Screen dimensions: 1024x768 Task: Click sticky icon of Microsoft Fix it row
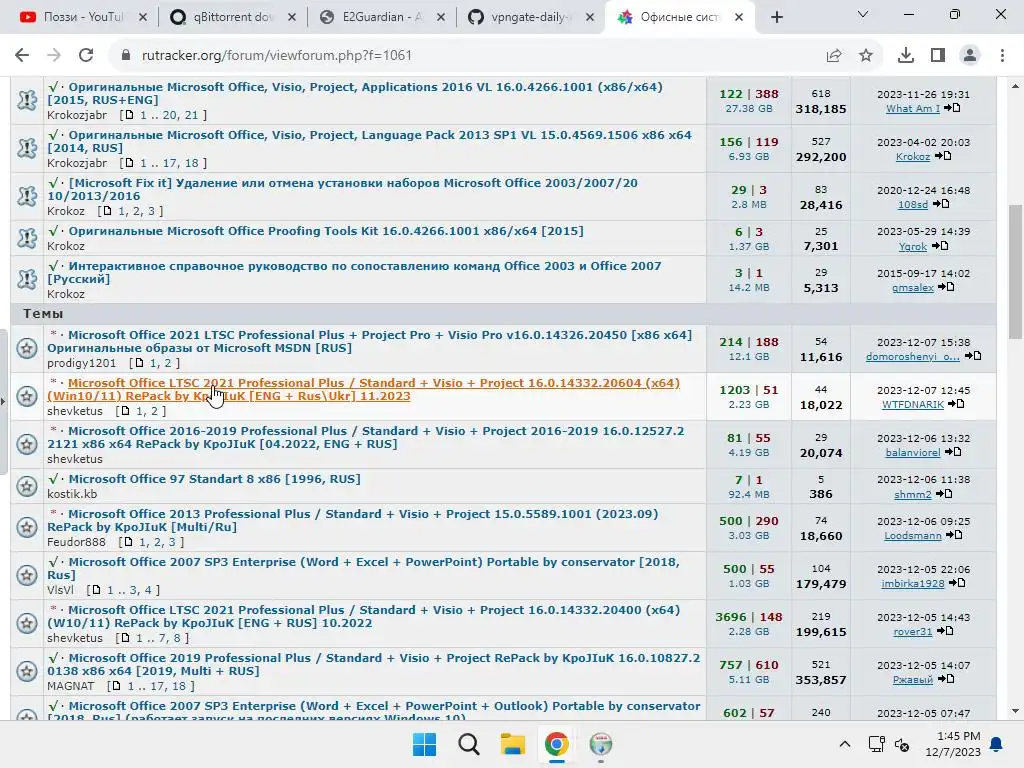point(27,197)
